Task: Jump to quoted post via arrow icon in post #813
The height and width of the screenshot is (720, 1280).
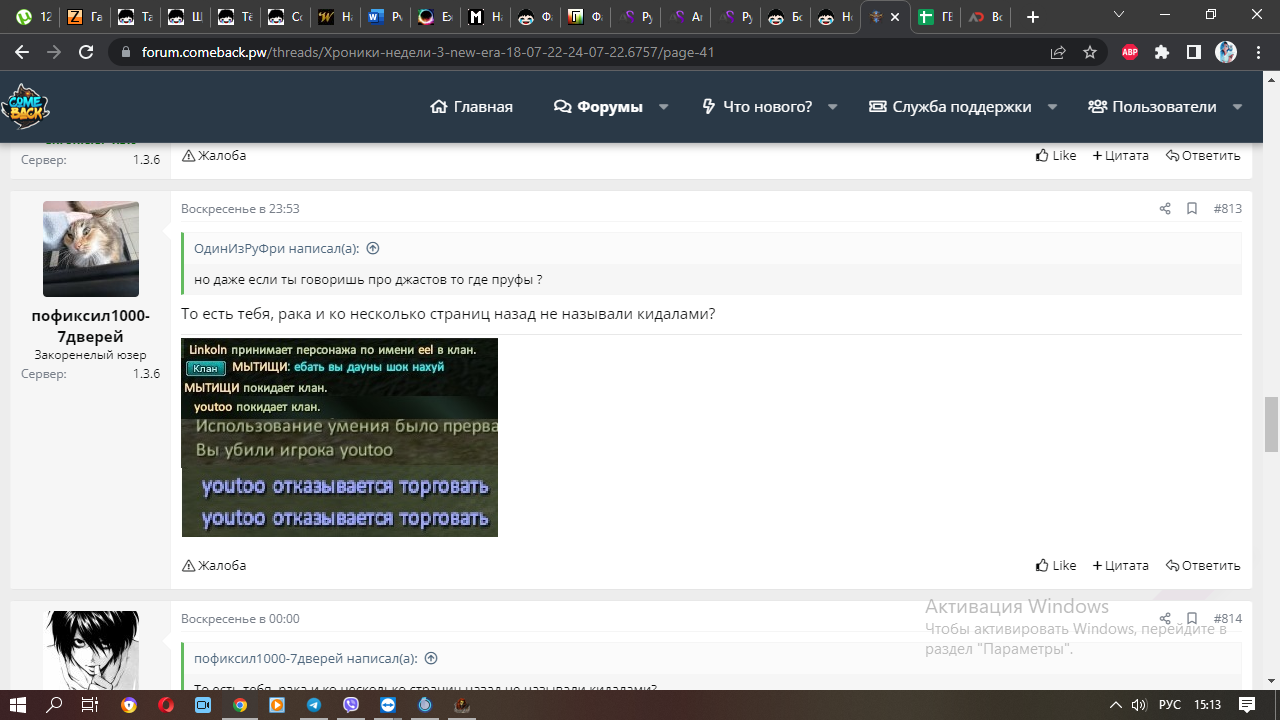Action: tap(373, 248)
